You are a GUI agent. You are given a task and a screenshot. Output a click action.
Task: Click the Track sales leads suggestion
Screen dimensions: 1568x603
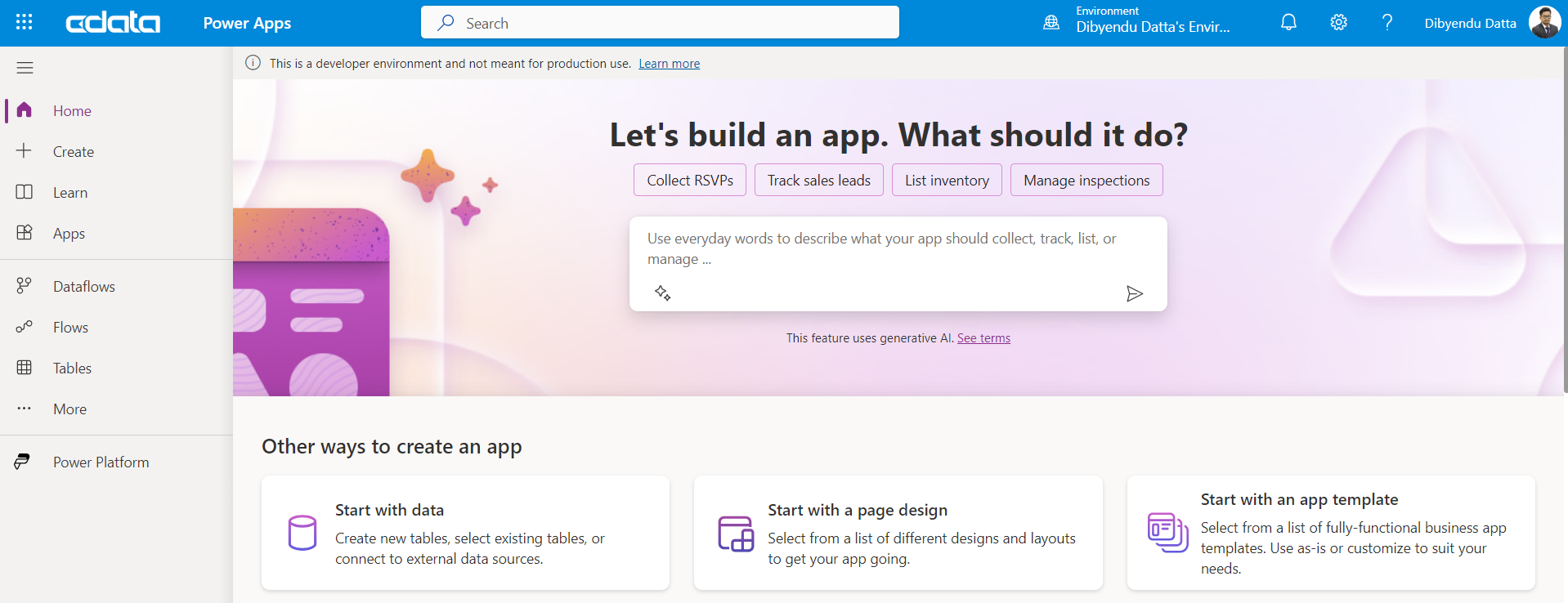pos(818,181)
